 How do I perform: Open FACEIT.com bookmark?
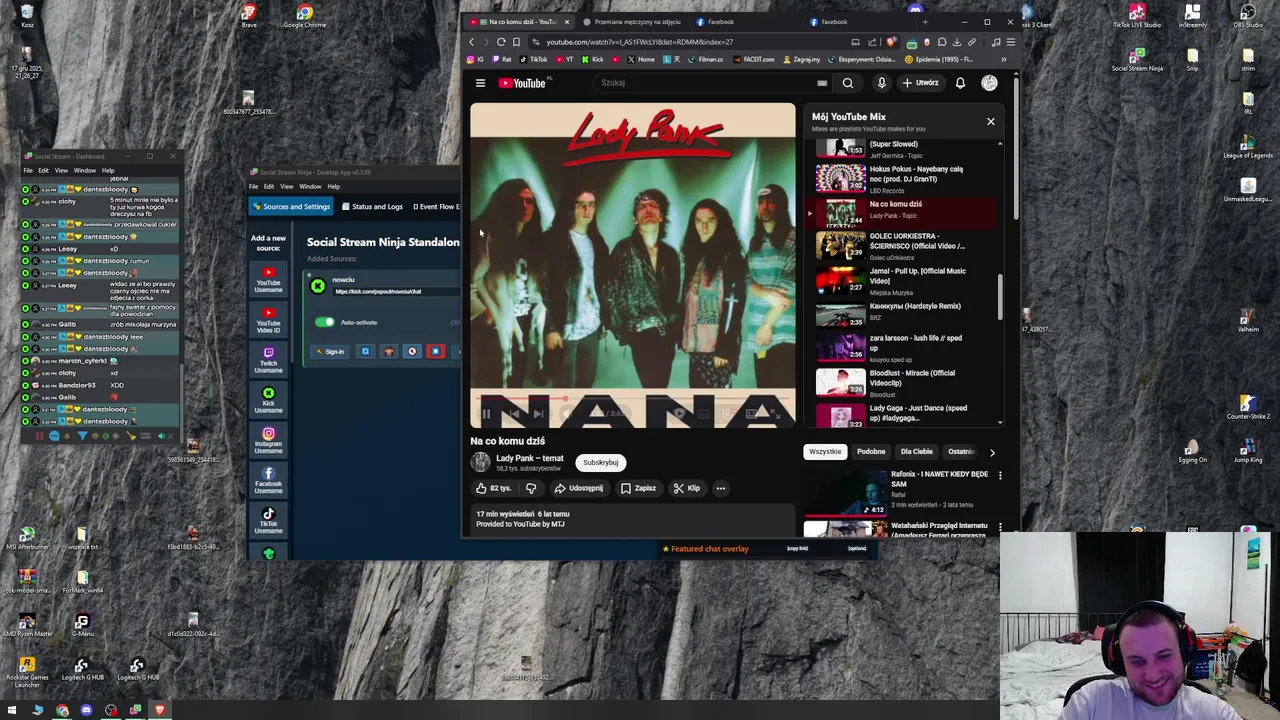(x=754, y=59)
